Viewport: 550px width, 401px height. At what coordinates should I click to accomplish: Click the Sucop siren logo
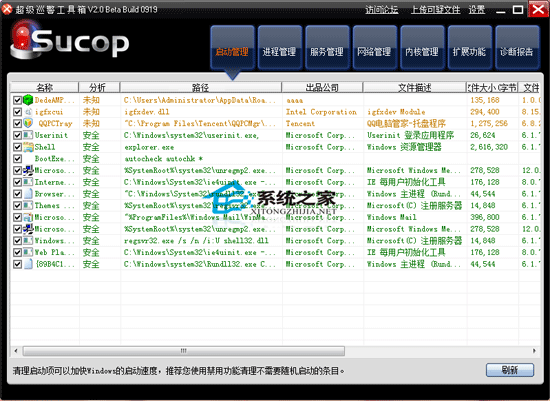click(22, 39)
